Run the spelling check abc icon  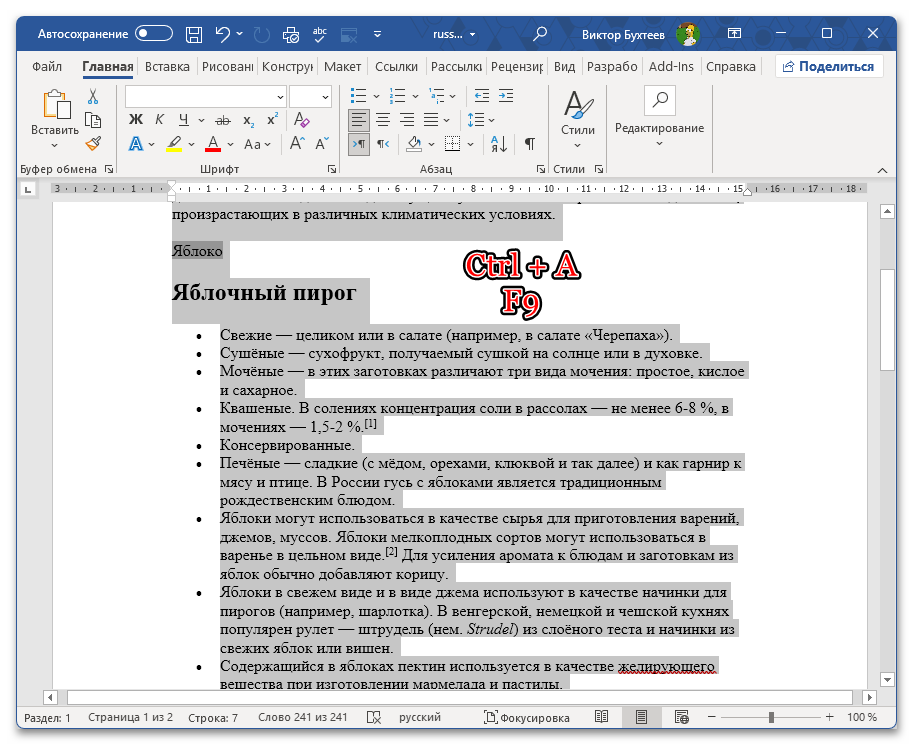pyautogui.click(x=320, y=34)
